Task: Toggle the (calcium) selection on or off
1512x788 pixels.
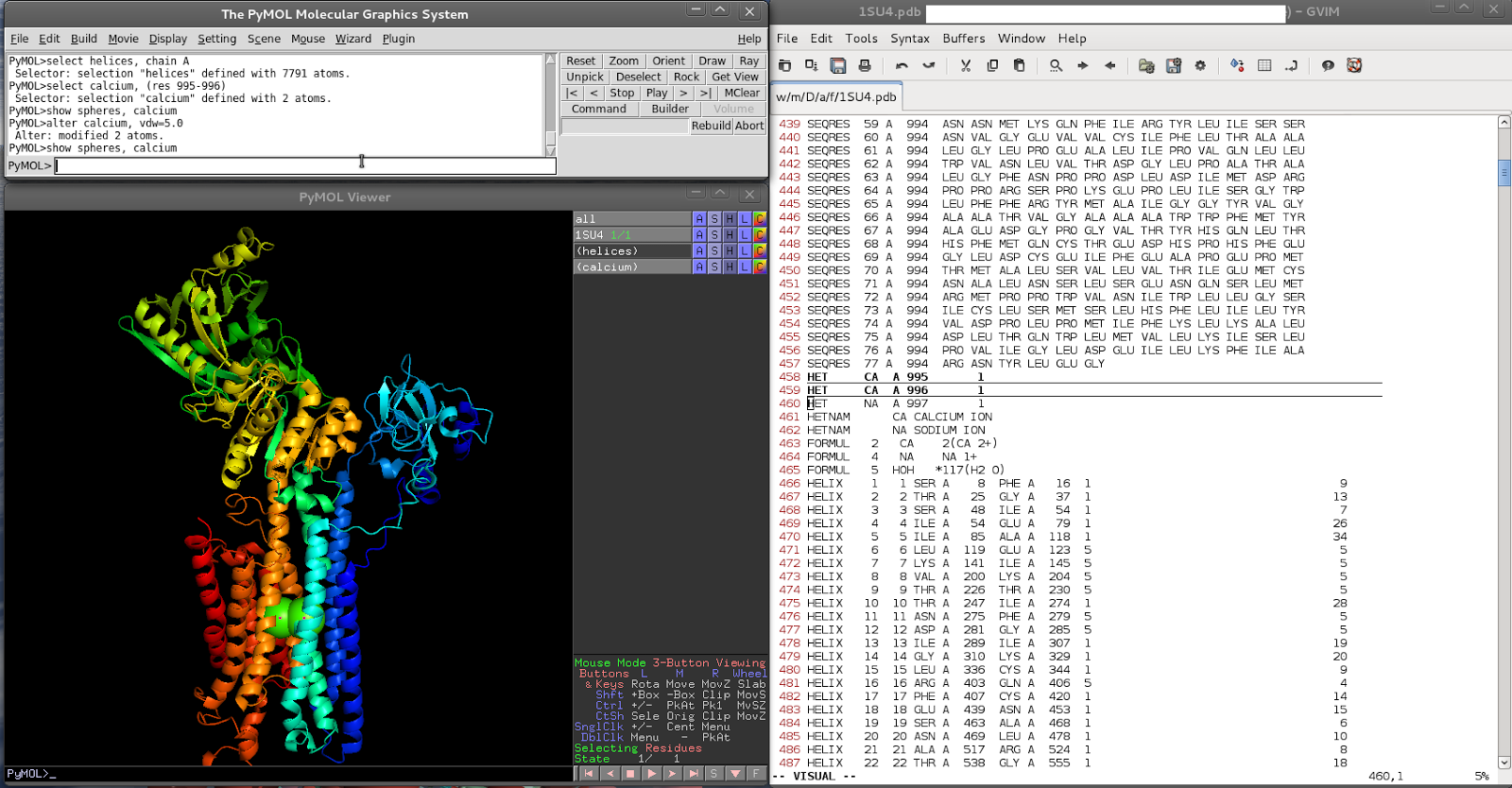Action: tap(632, 266)
